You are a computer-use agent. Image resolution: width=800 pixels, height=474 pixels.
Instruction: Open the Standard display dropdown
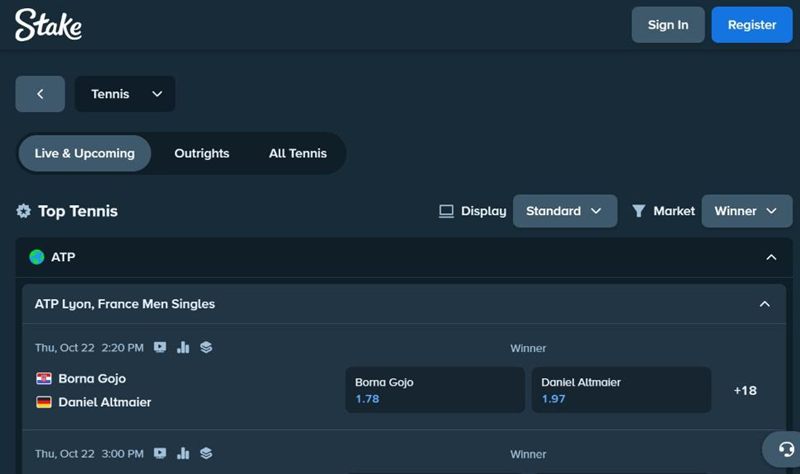(x=565, y=211)
